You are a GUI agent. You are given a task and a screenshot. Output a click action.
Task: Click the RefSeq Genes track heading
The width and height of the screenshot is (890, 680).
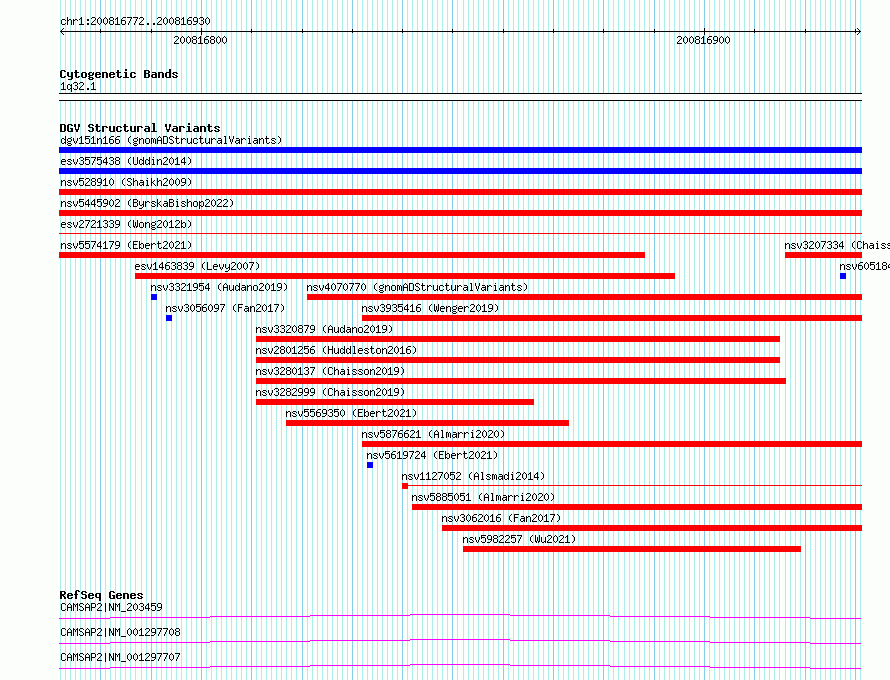point(101,595)
